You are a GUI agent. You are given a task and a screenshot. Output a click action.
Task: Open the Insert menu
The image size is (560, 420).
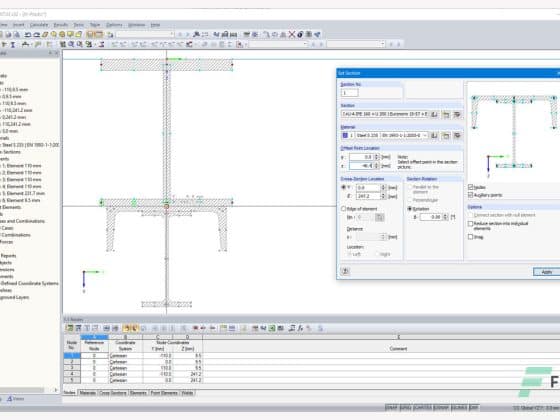tap(19, 25)
